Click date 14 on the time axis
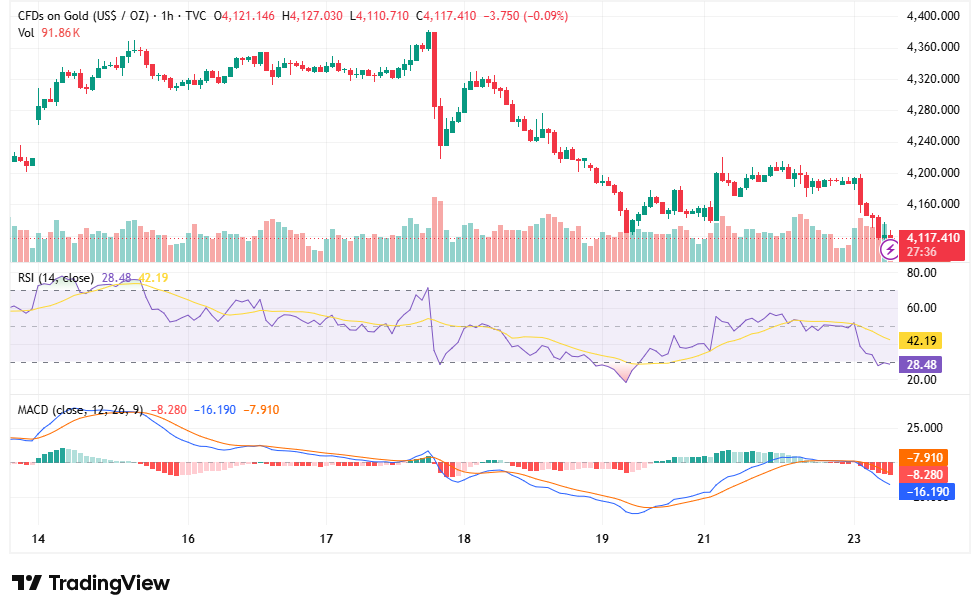 pos(38,539)
